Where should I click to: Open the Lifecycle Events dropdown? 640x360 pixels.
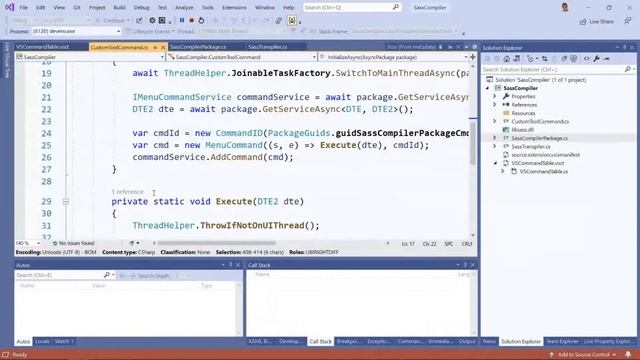152,31
